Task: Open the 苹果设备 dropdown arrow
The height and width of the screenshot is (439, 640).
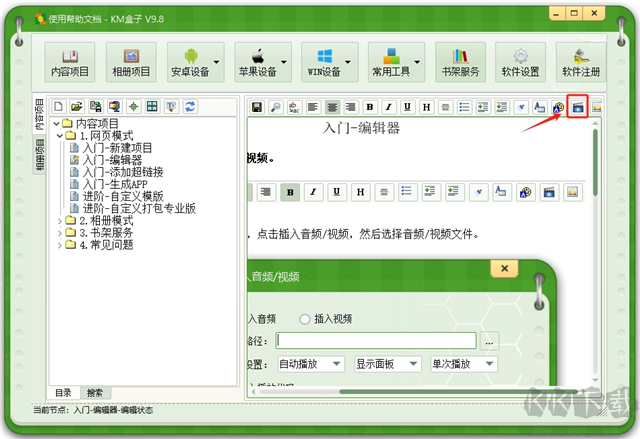Action: click(284, 62)
